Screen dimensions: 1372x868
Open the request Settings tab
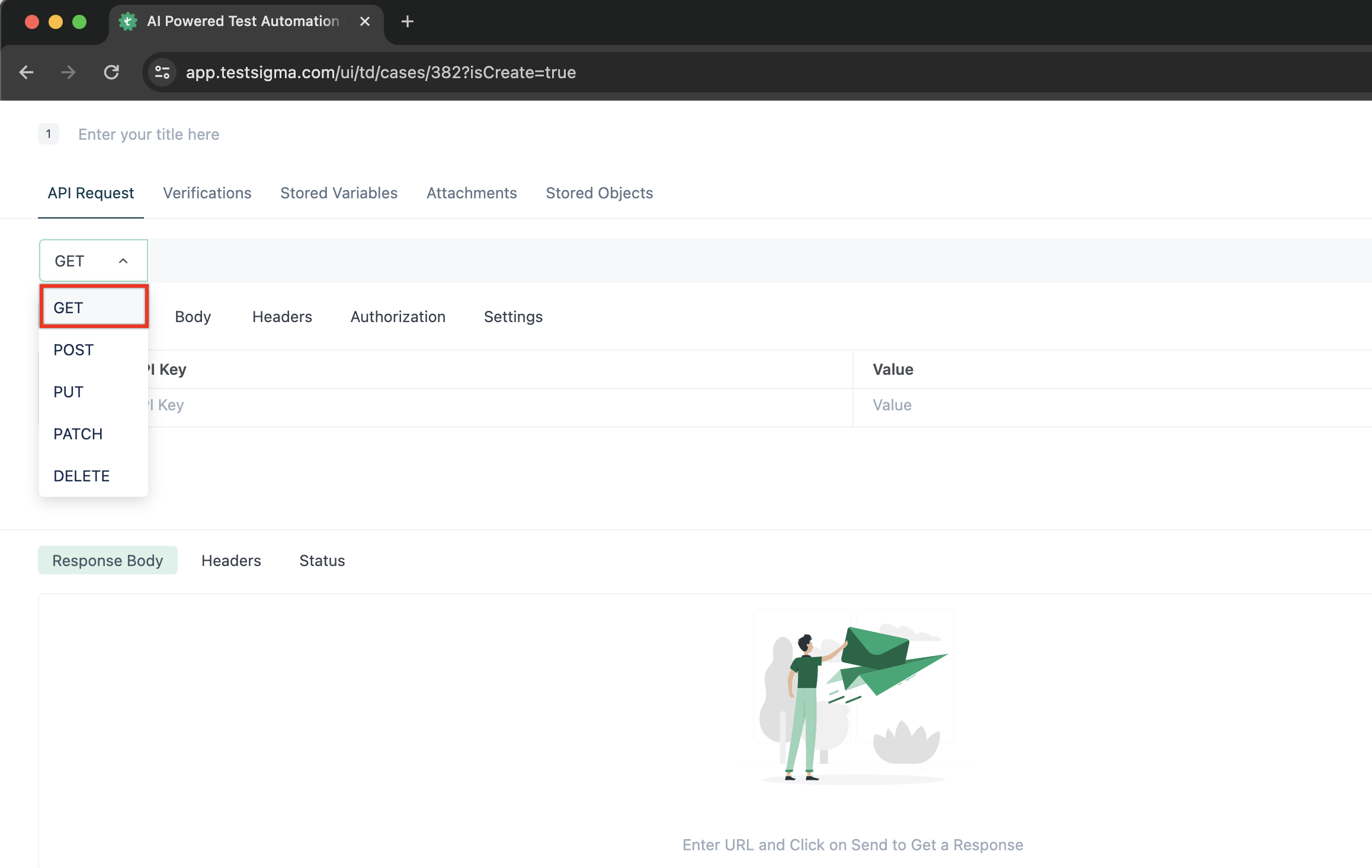click(x=513, y=317)
